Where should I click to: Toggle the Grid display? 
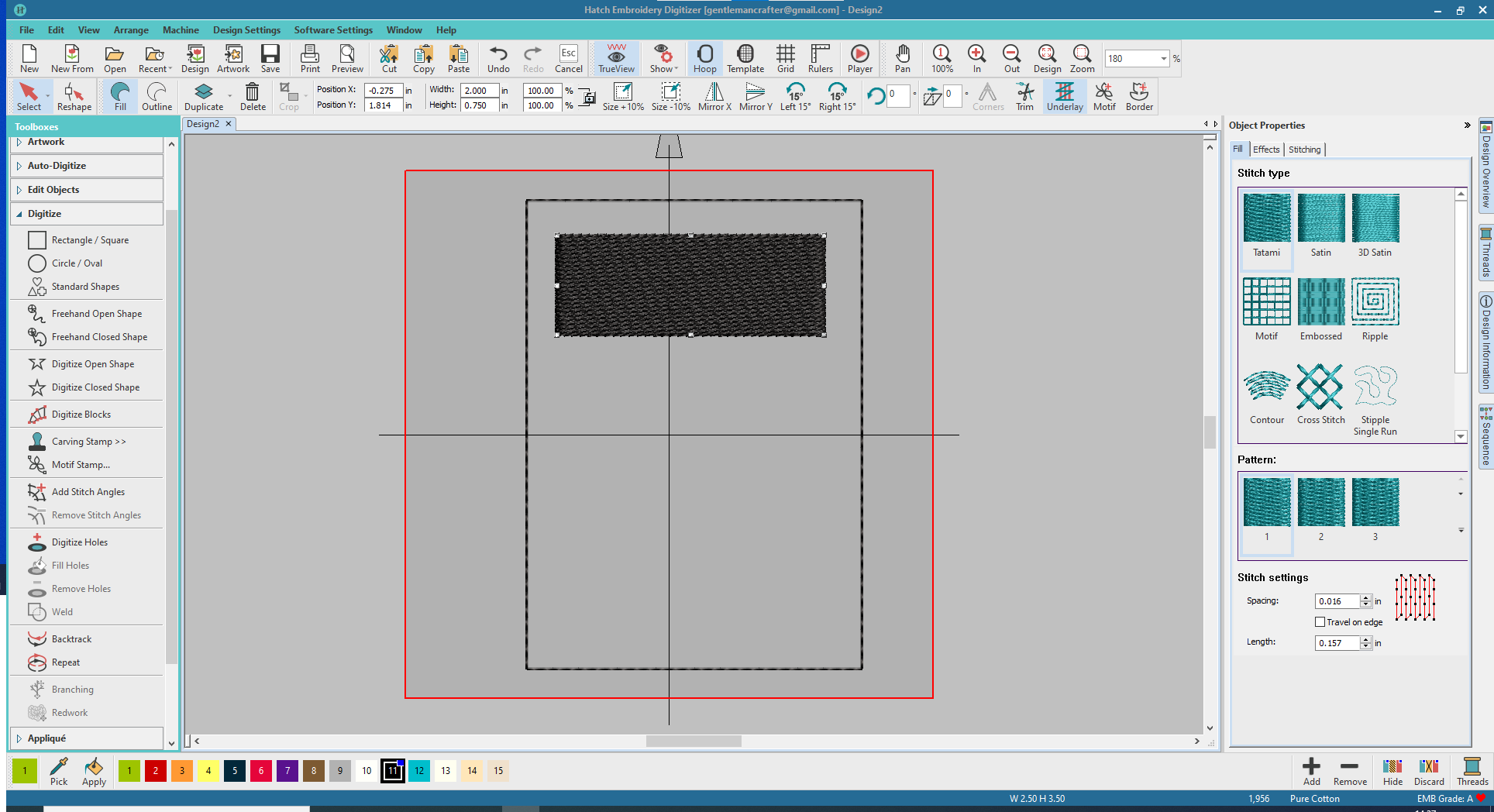785,58
